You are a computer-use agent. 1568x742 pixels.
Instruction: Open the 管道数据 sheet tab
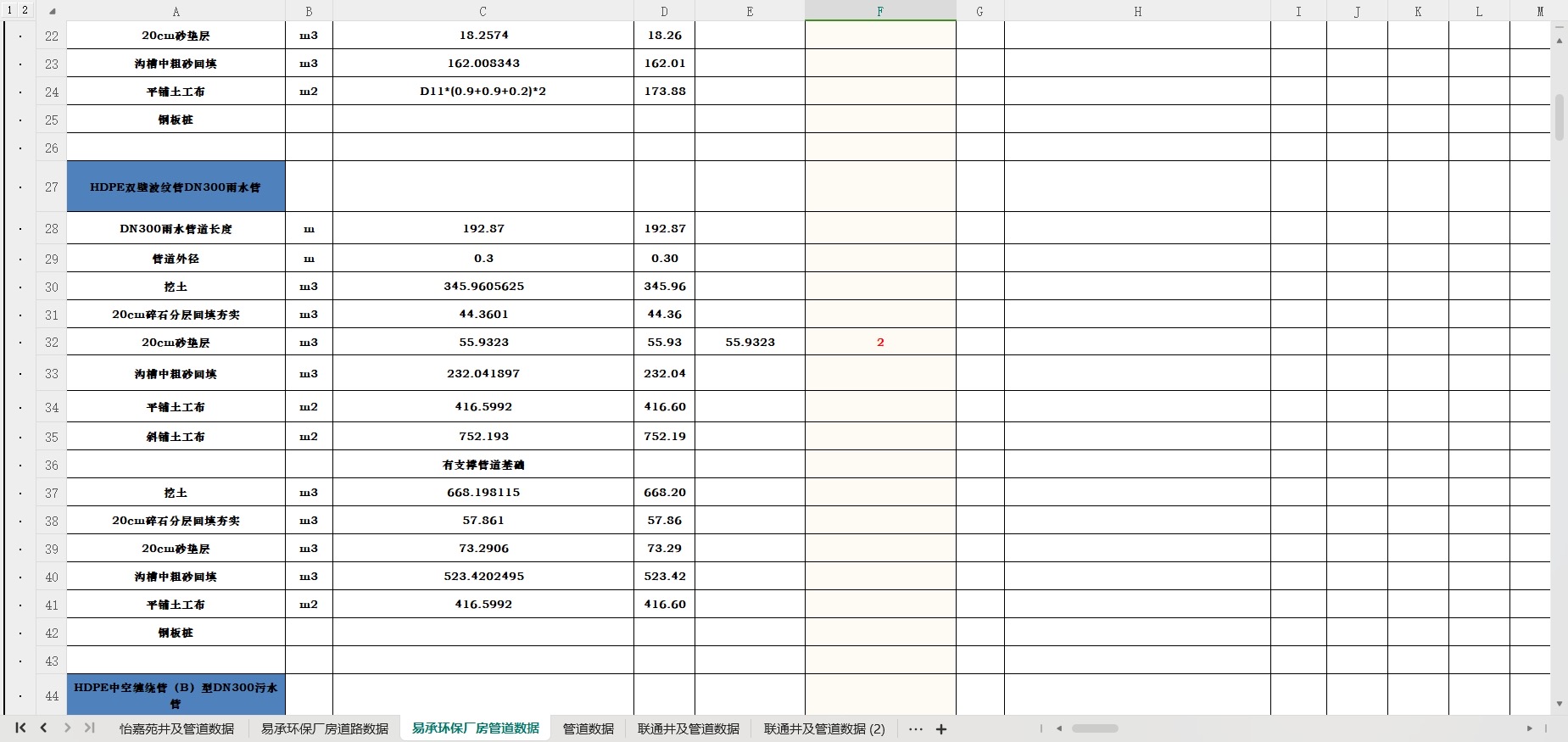[x=589, y=728]
